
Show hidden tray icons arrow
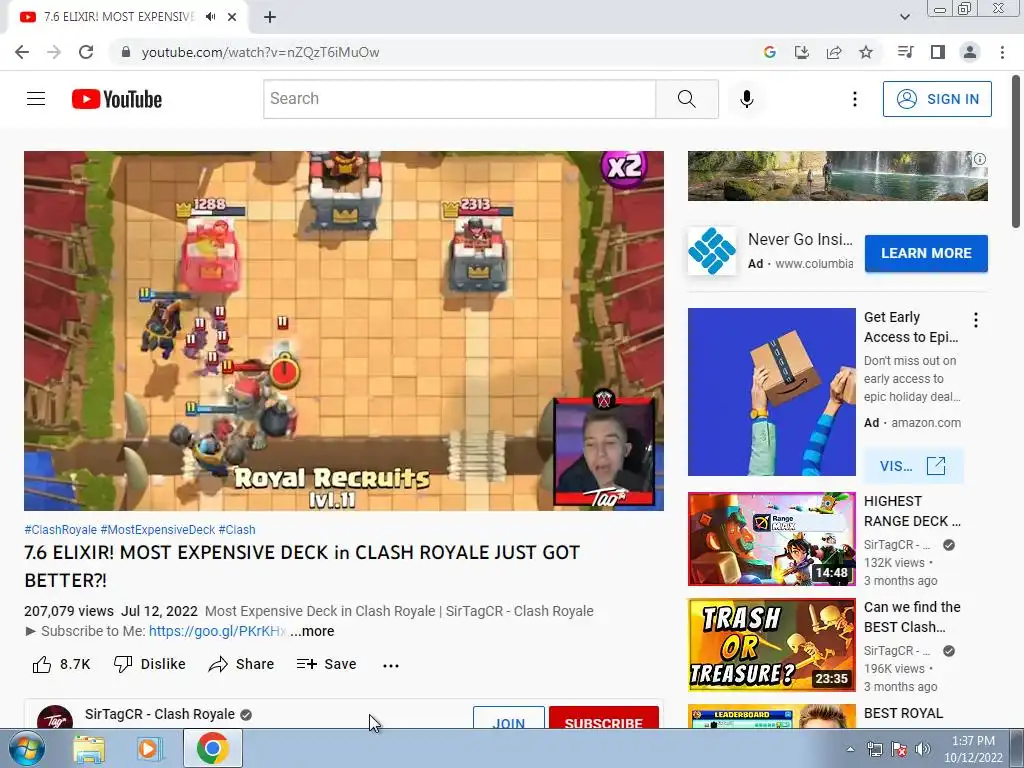(850, 749)
